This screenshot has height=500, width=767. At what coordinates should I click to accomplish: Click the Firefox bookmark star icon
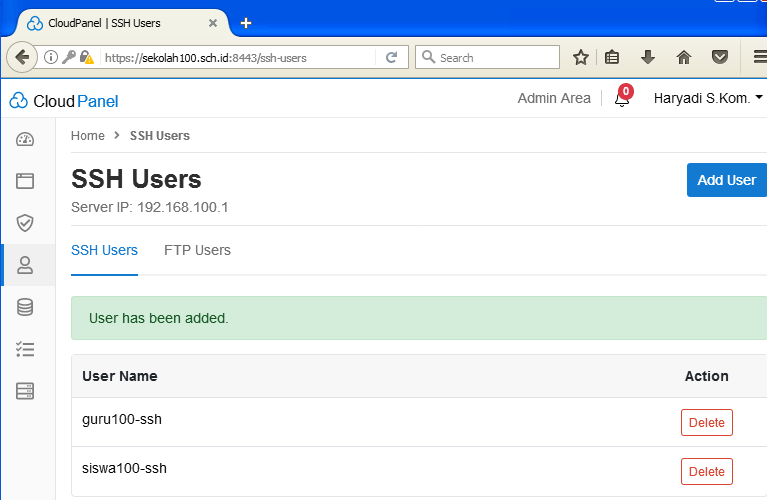(x=580, y=58)
